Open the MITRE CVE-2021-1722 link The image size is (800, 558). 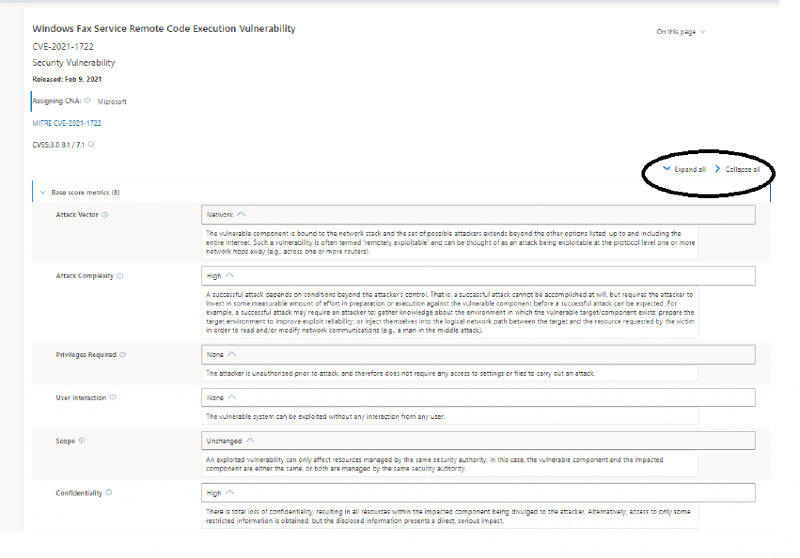pyautogui.click(x=67, y=123)
